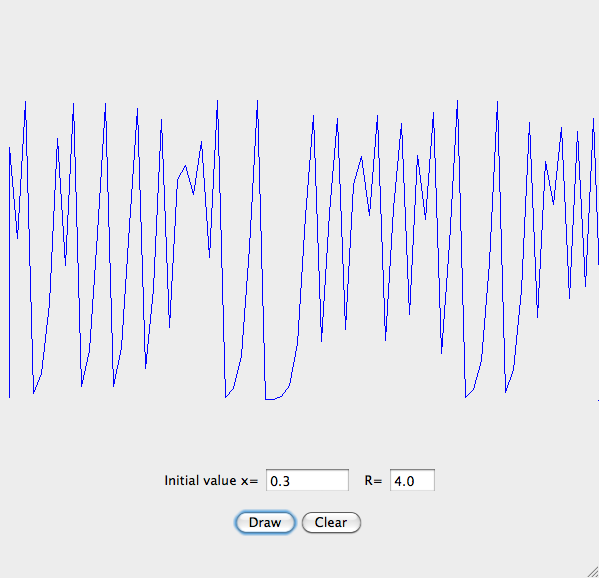Click the empty area left of the x label
This screenshot has width=599, height=578.
tap(80, 481)
